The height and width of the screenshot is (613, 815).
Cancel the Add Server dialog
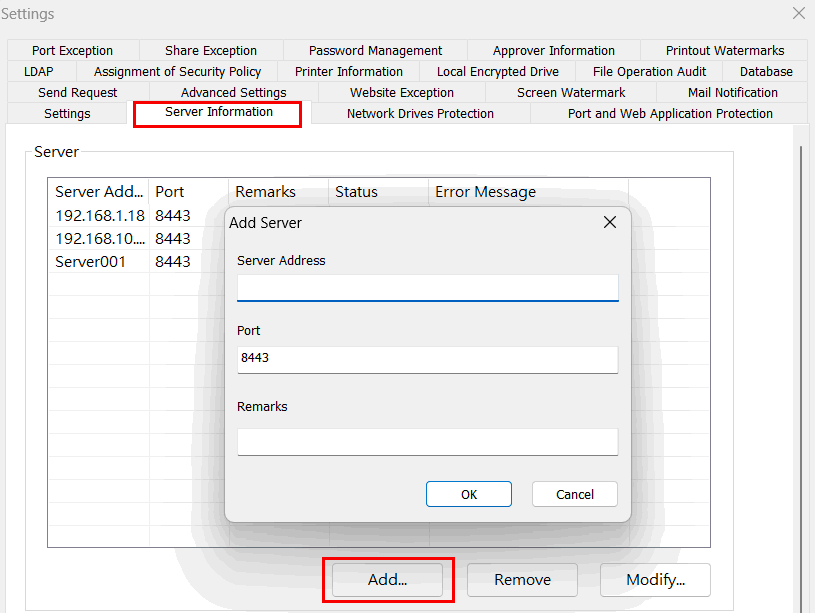pos(574,494)
